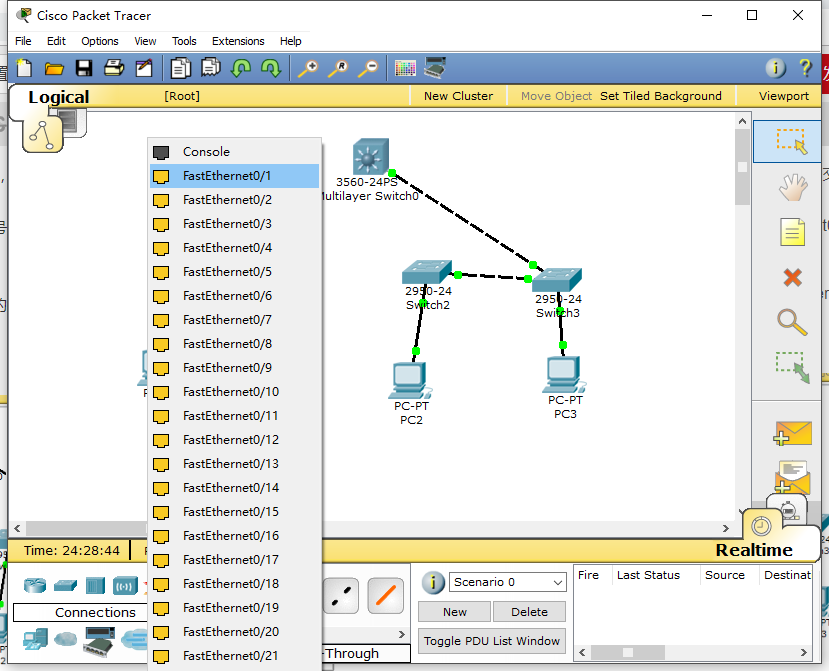This screenshot has height=671, width=829.
Task: Click the Delete scenario button
Action: pos(529,612)
